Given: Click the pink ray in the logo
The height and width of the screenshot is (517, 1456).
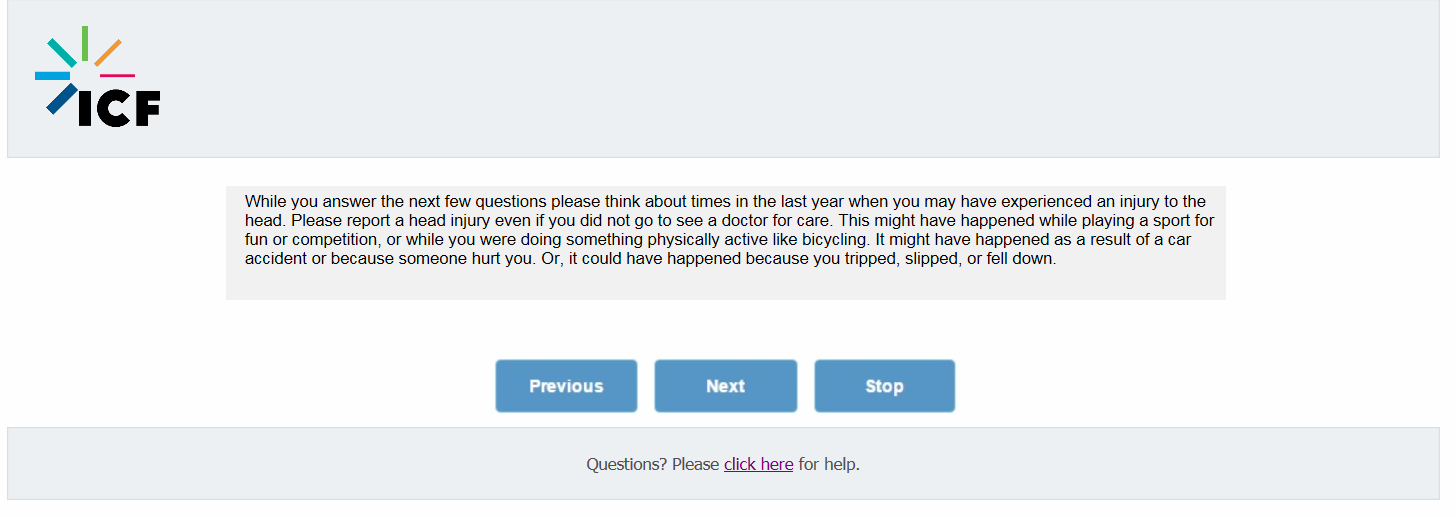Looking at the screenshot, I should click(x=117, y=75).
